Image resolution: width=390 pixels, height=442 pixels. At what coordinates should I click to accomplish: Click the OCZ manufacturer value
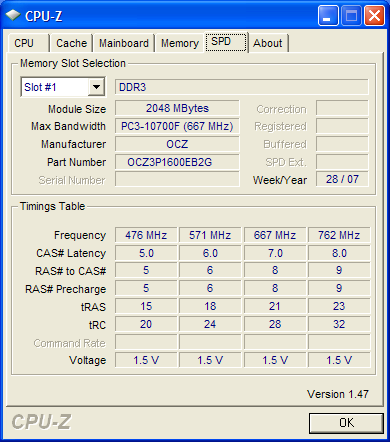click(x=177, y=144)
